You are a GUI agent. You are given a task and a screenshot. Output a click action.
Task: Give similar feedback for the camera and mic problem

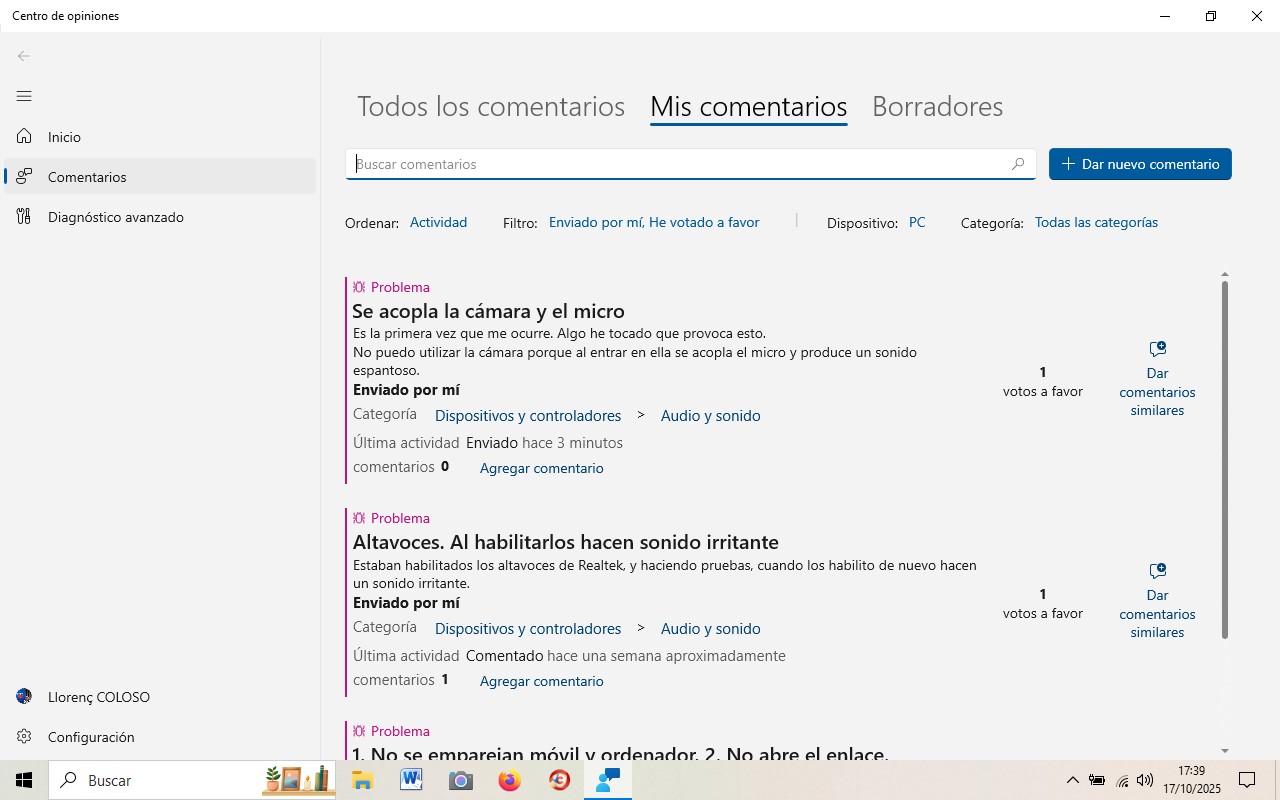(1157, 379)
